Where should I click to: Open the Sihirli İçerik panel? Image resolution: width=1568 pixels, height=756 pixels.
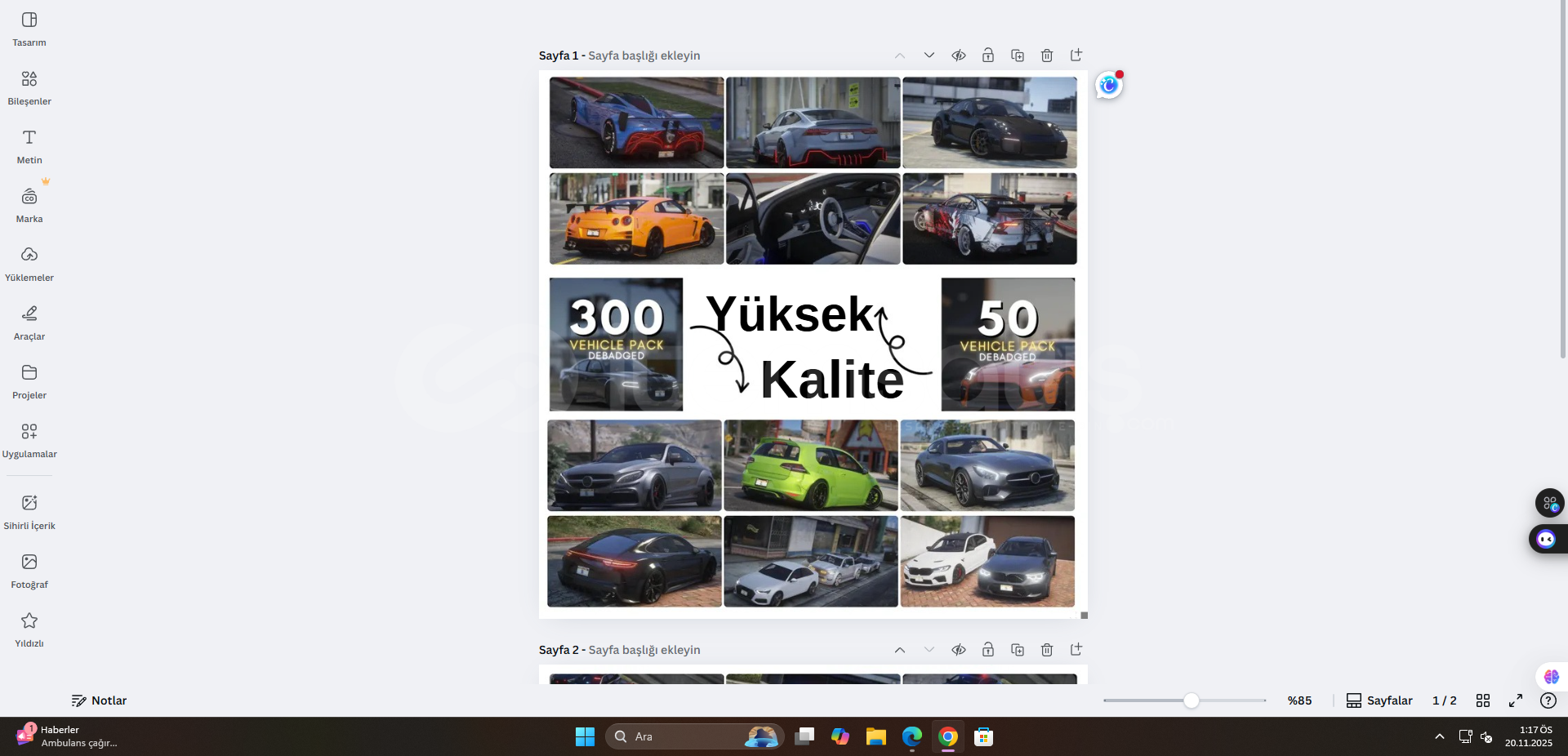pyautogui.click(x=29, y=512)
